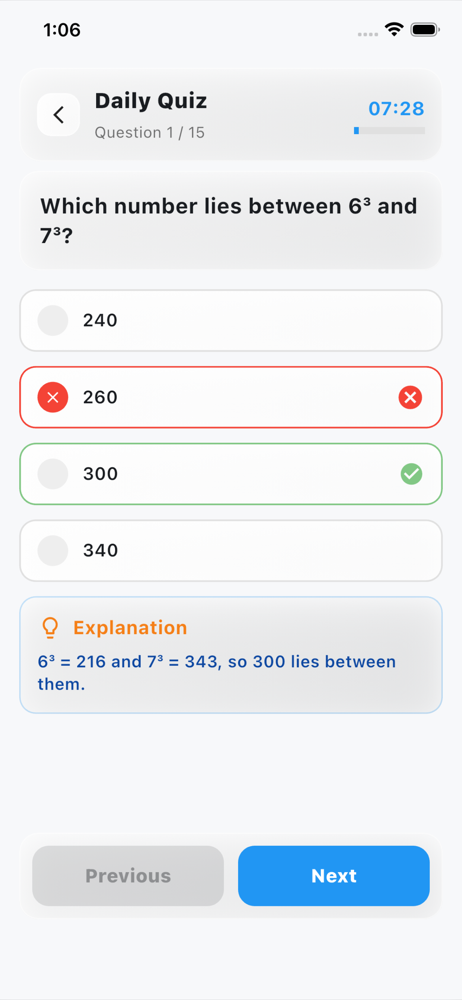This screenshot has height=1000, width=462.
Task: Tap the red X radio circle beside 260
Action: (53, 398)
